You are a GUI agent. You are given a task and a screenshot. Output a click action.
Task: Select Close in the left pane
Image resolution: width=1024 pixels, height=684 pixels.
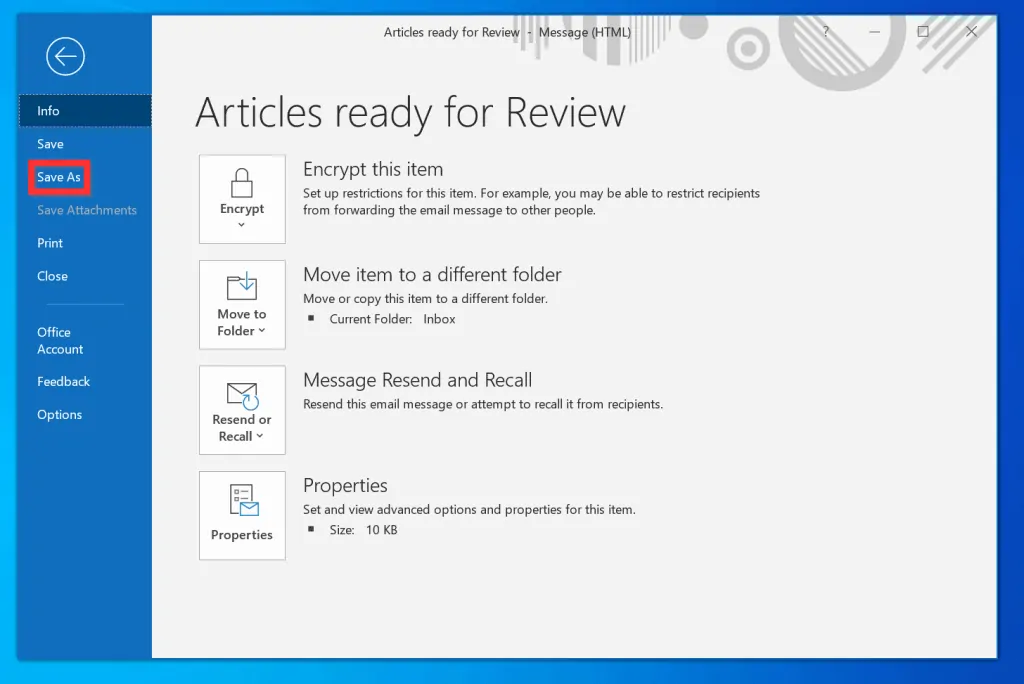point(52,276)
